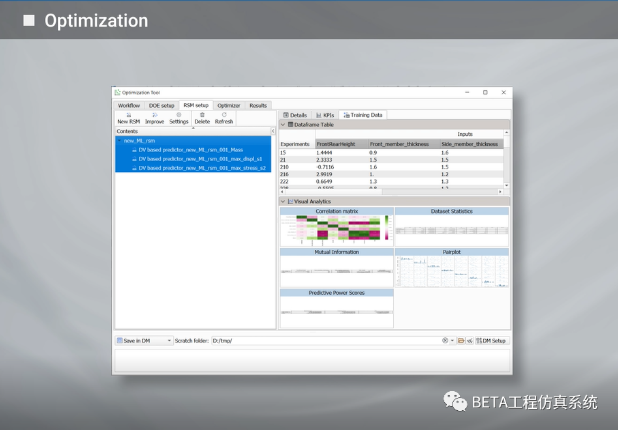Switch to the Optimizer tab

click(x=229, y=104)
